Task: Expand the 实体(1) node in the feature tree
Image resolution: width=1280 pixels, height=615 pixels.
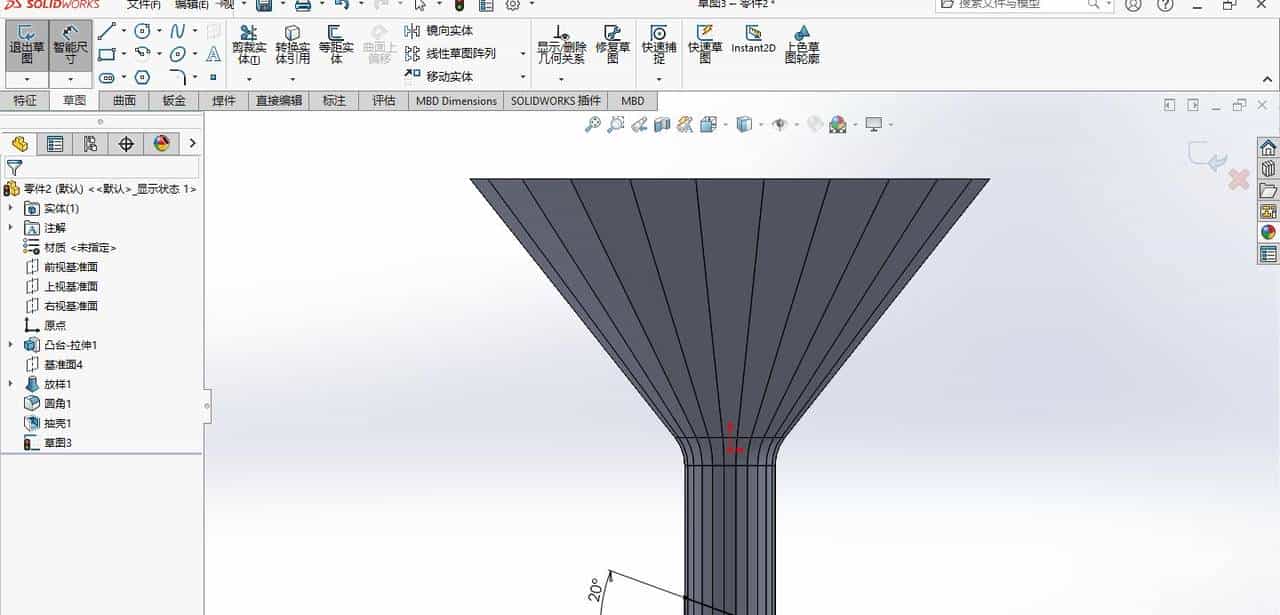Action: pos(10,208)
